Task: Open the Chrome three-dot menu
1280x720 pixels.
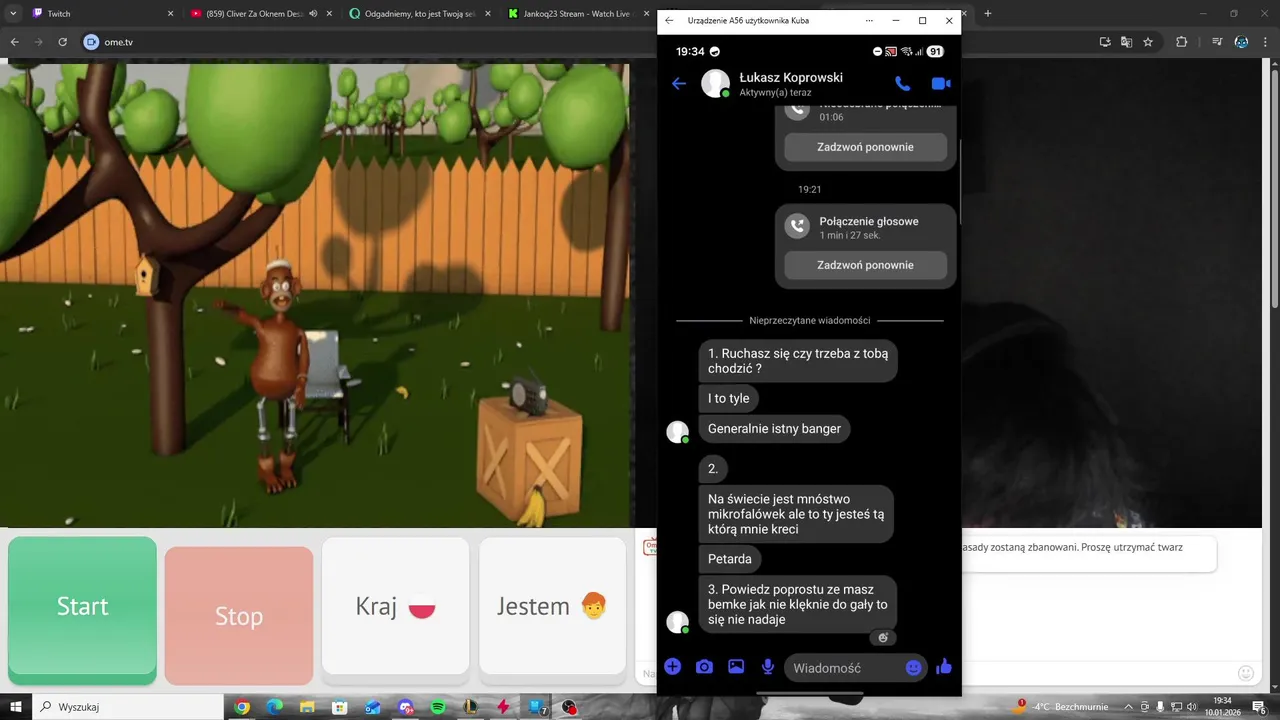Action: (1266, 42)
